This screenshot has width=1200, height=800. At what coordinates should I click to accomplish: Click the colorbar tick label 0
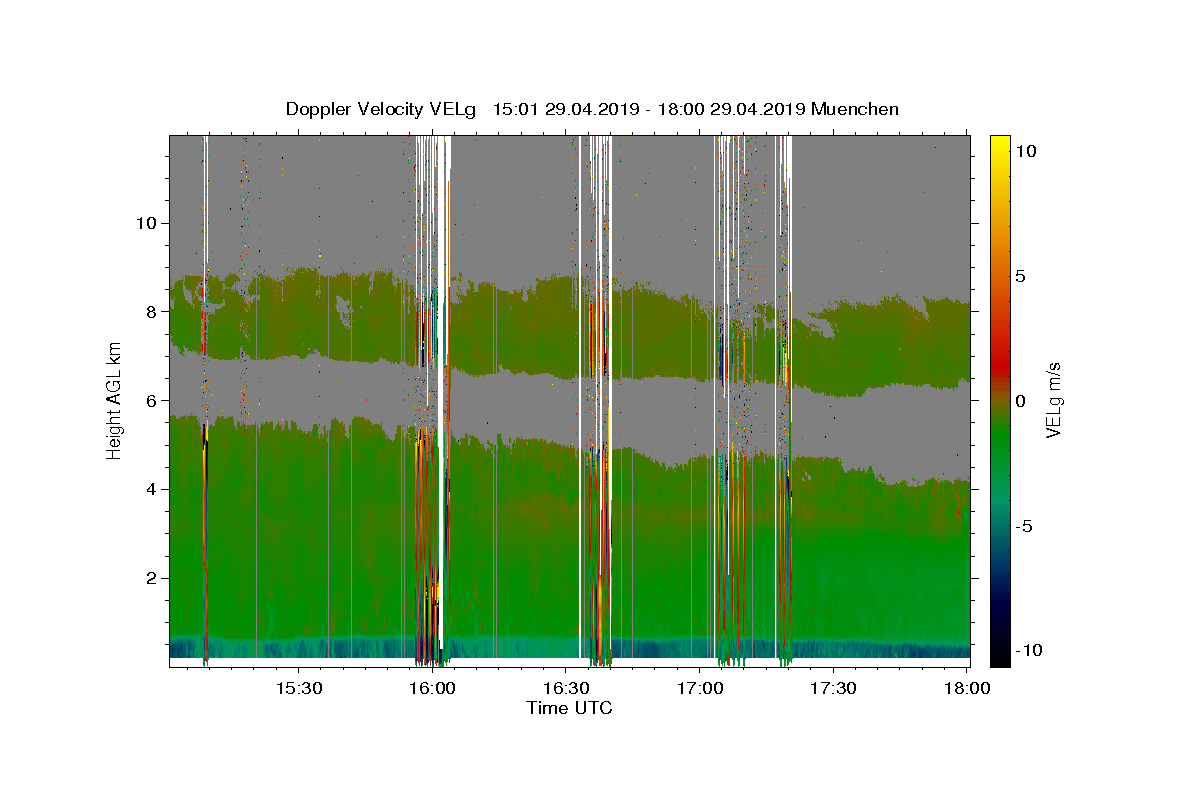coord(1021,401)
